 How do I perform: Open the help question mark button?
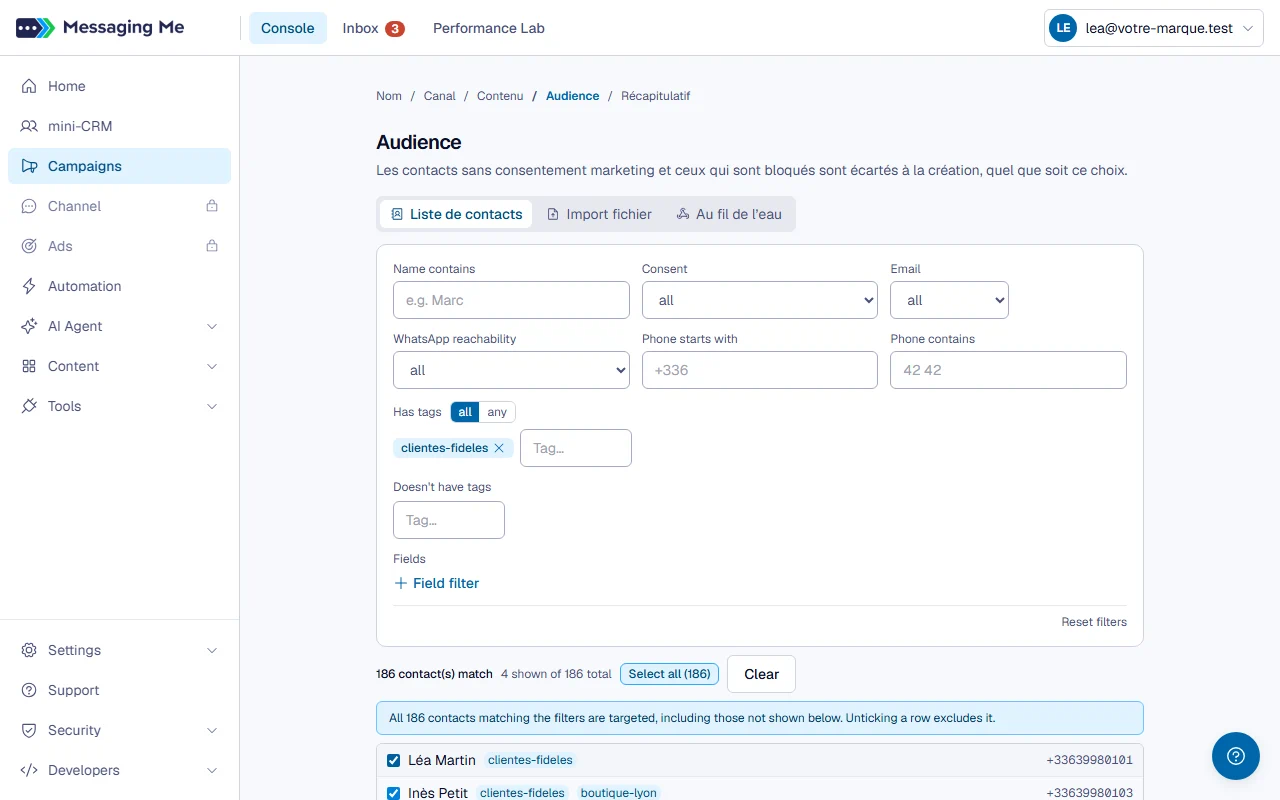coord(1236,756)
